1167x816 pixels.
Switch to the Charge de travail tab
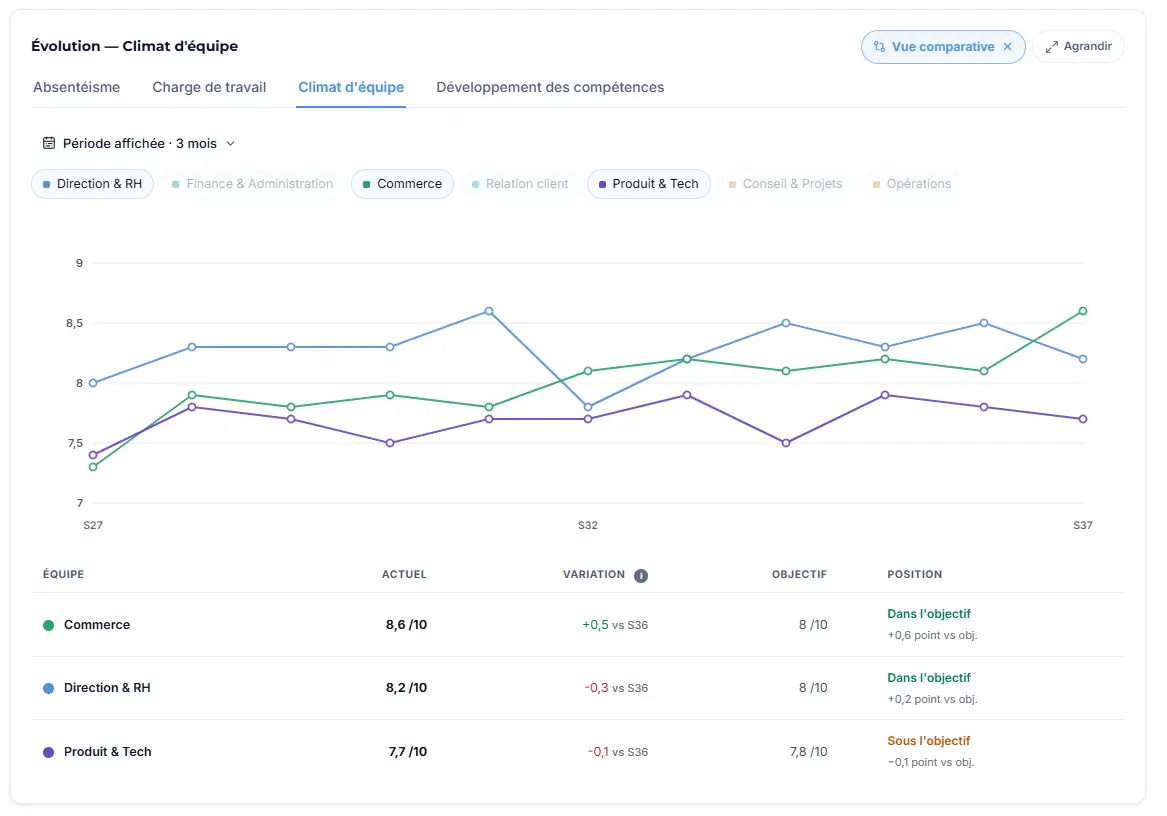click(x=209, y=87)
